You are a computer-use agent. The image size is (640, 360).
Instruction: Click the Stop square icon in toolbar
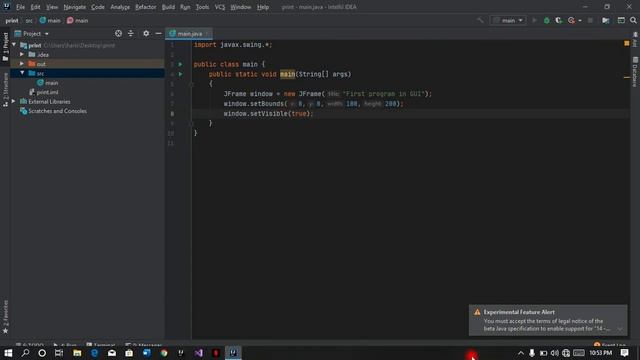coord(590,20)
